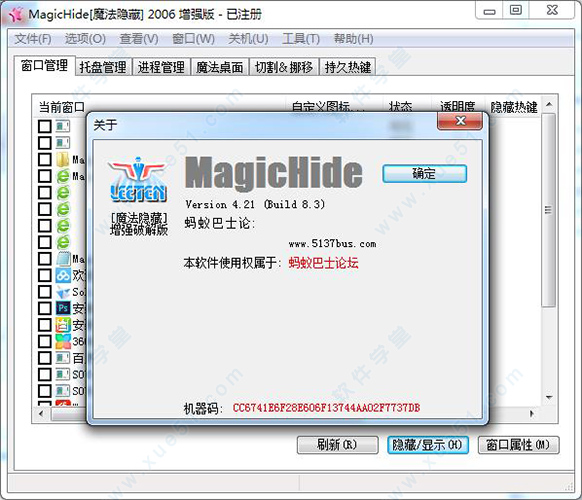Click the 状态 column header

[400, 107]
